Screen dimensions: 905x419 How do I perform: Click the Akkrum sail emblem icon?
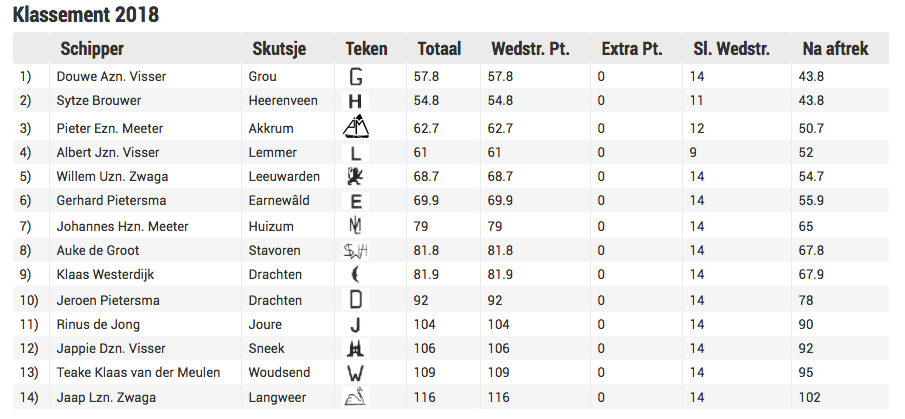click(356, 127)
